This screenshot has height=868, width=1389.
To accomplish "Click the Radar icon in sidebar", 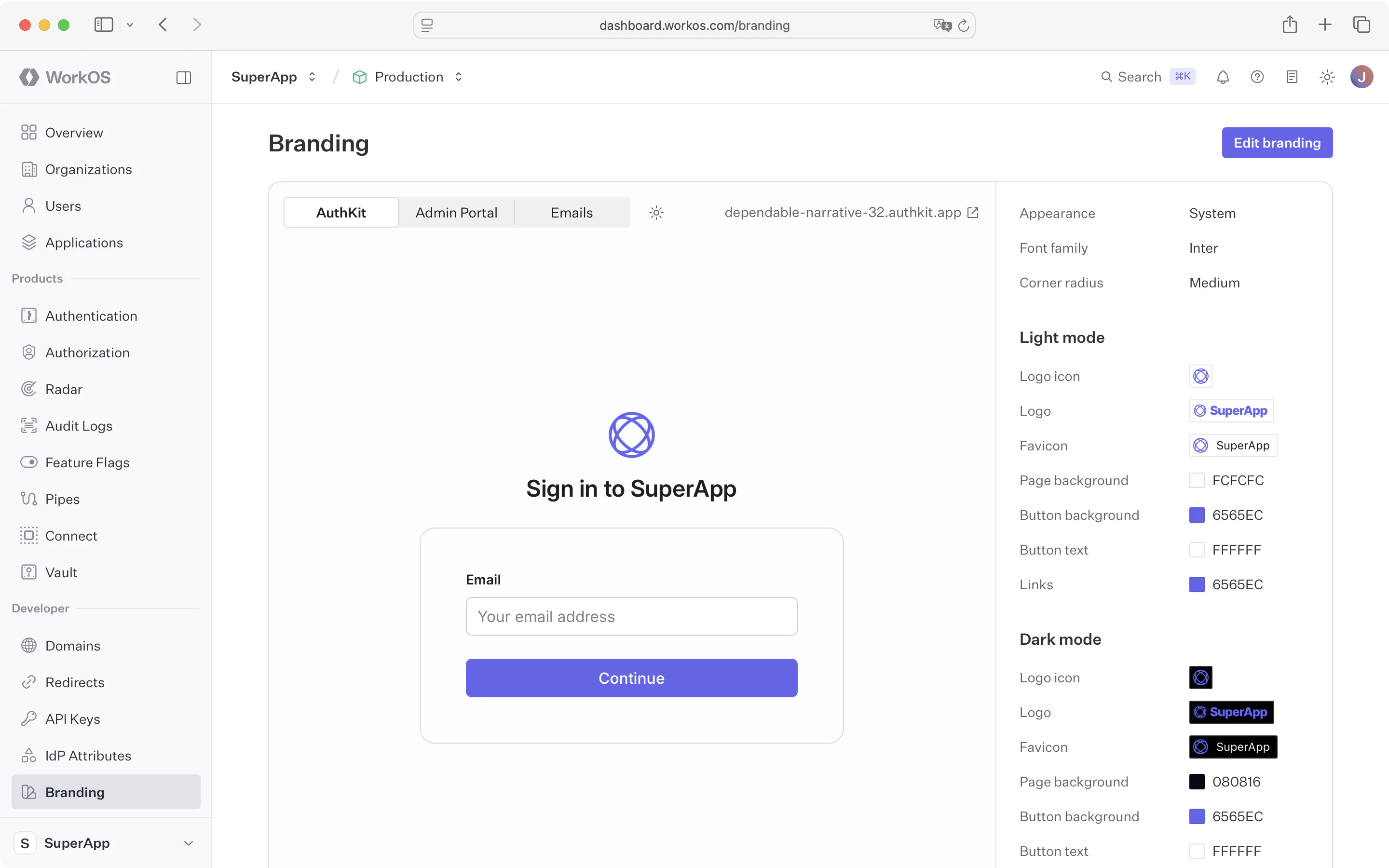I will tap(29, 389).
